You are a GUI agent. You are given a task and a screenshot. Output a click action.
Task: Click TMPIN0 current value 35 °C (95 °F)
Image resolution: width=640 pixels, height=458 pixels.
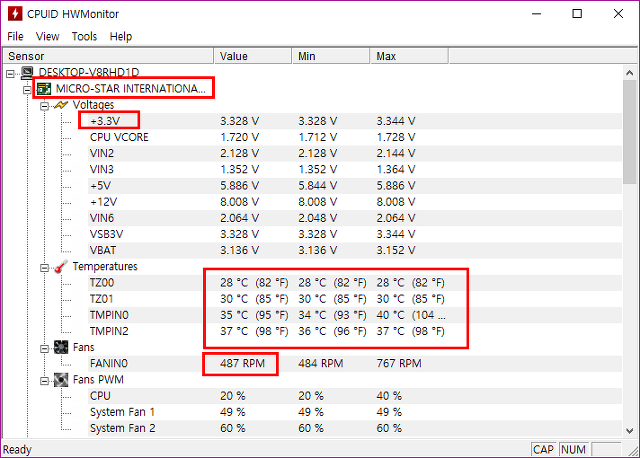point(254,315)
